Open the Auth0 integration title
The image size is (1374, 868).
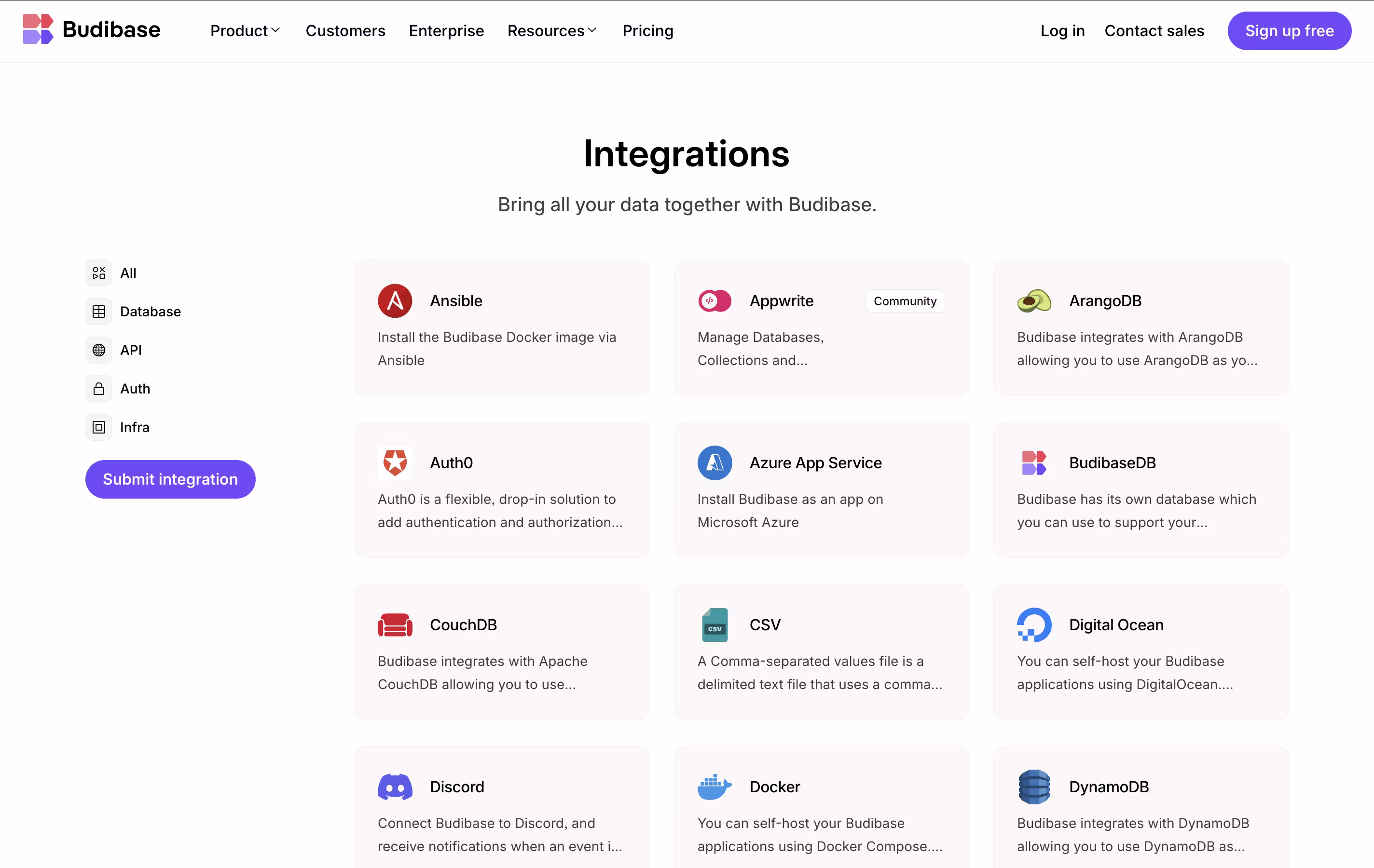pos(451,462)
